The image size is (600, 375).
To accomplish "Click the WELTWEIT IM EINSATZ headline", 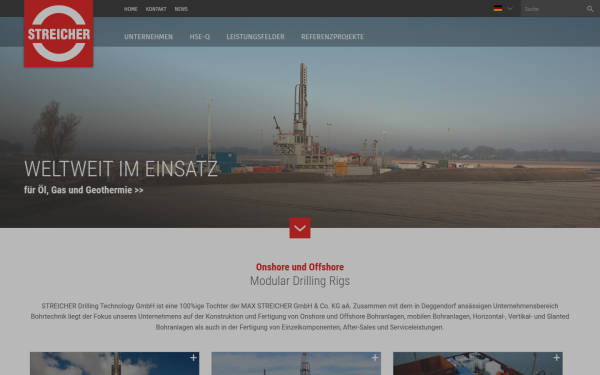I will pyautogui.click(x=121, y=169).
